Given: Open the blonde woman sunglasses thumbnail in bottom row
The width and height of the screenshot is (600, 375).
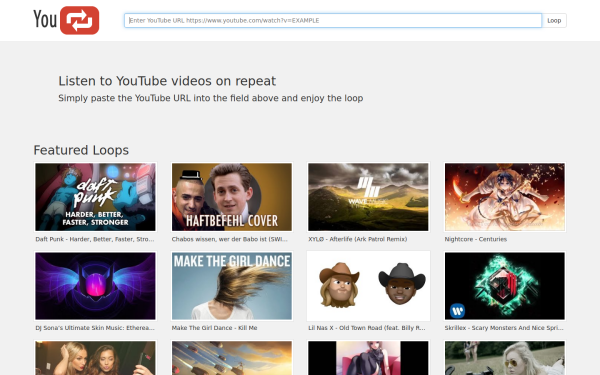Looking at the screenshot, I should tap(505, 357).
